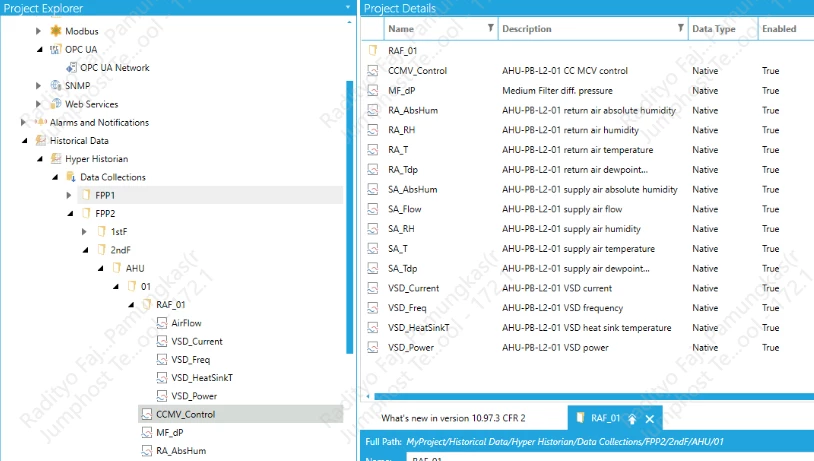
Task: Select the RA_T row name
Action: 398,150
